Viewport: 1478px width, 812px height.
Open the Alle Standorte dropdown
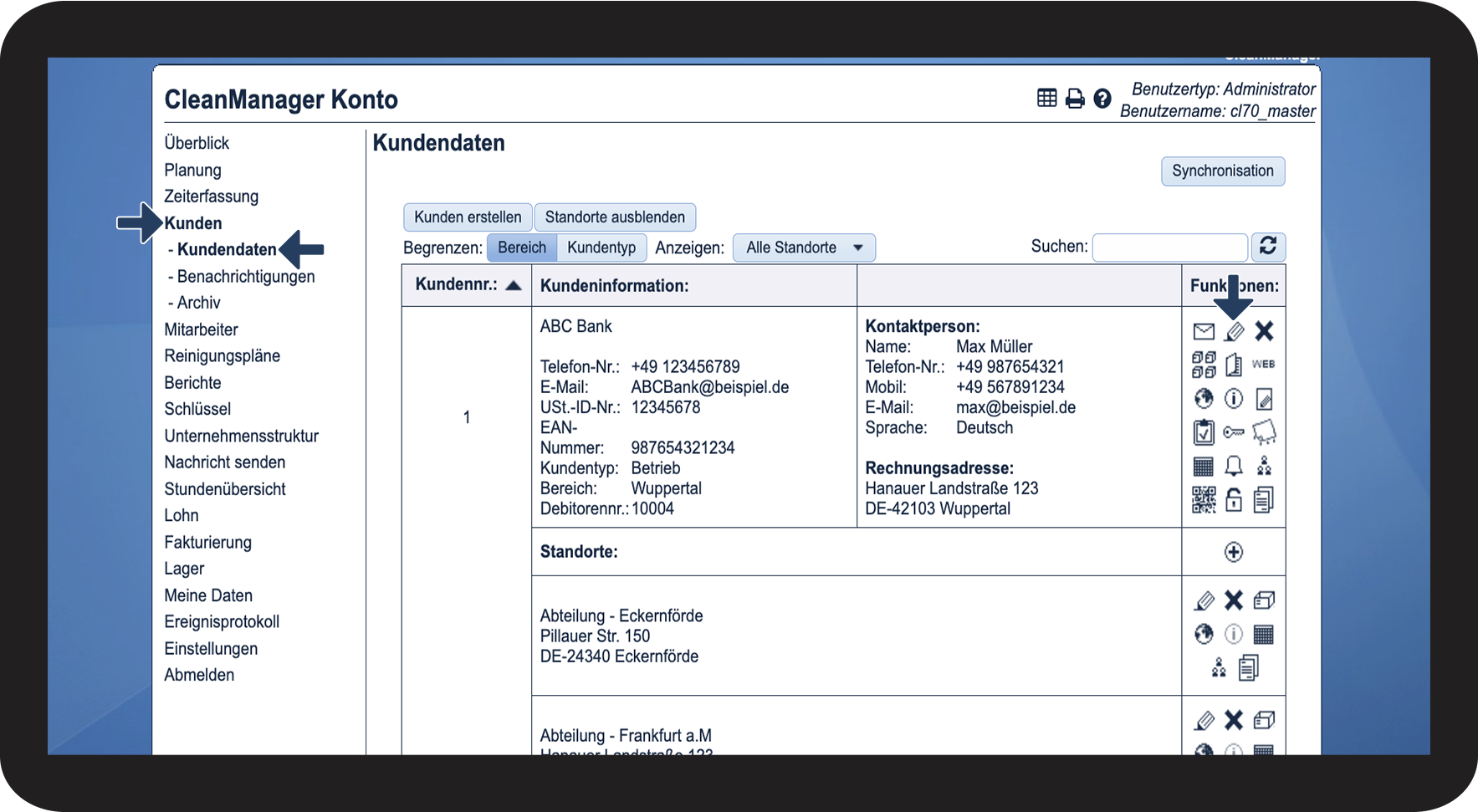tap(803, 248)
